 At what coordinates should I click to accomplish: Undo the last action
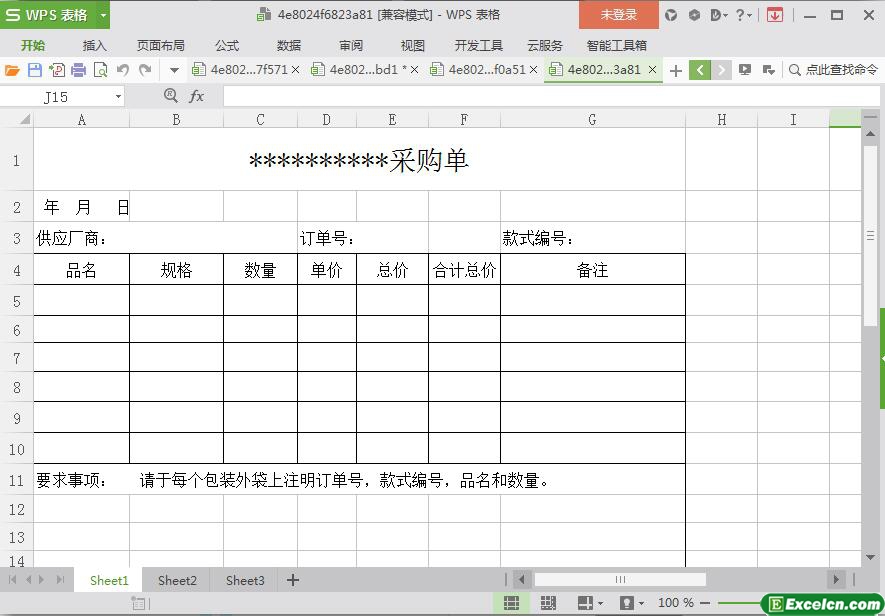[x=122, y=70]
